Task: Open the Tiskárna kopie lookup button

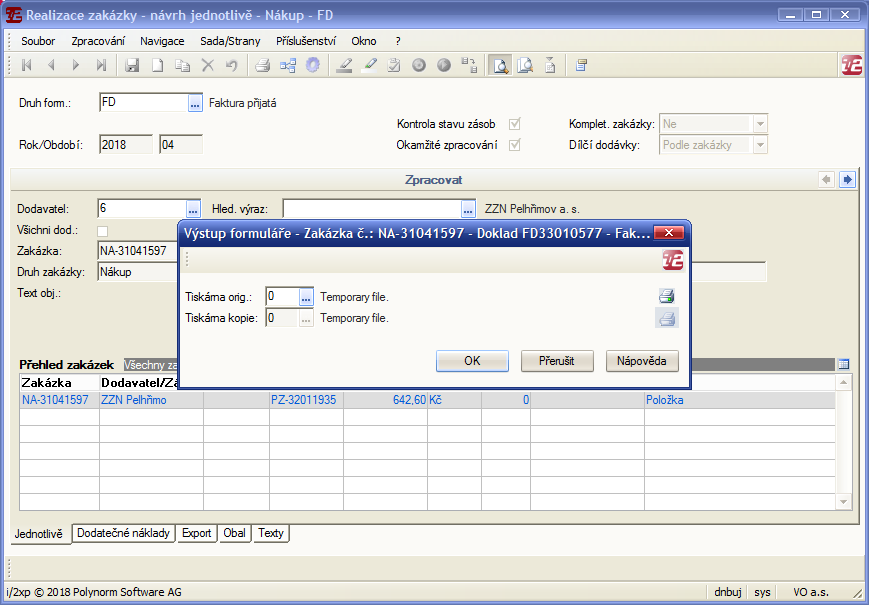Action: 306,318
